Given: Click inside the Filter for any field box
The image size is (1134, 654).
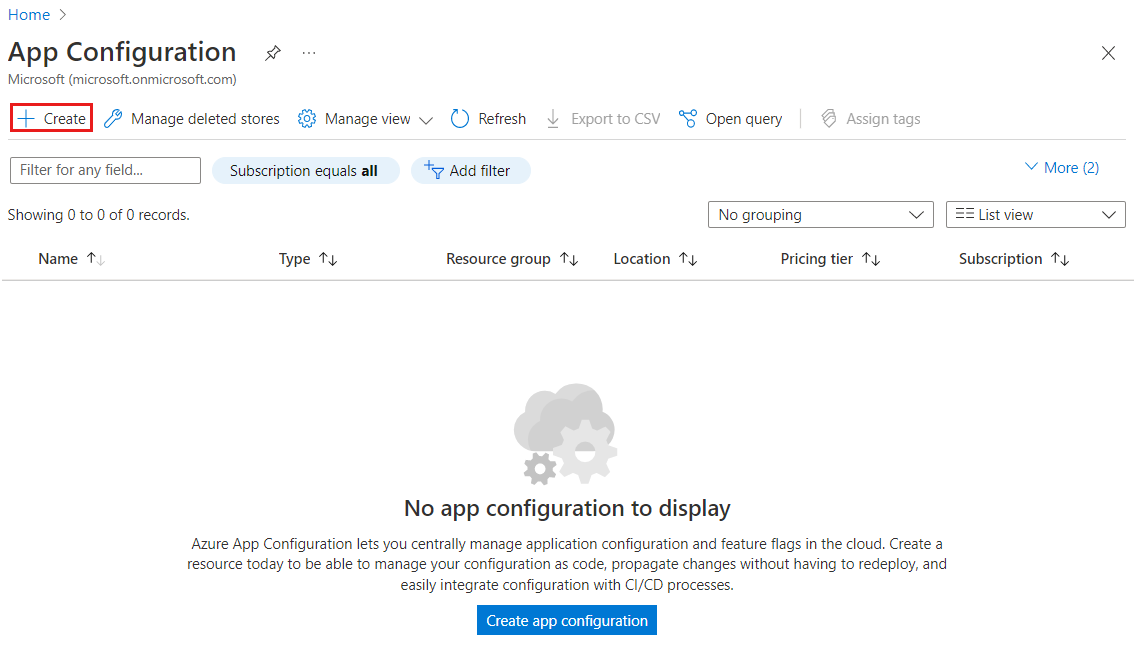Looking at the screenshot, I should tap(104, 170).
